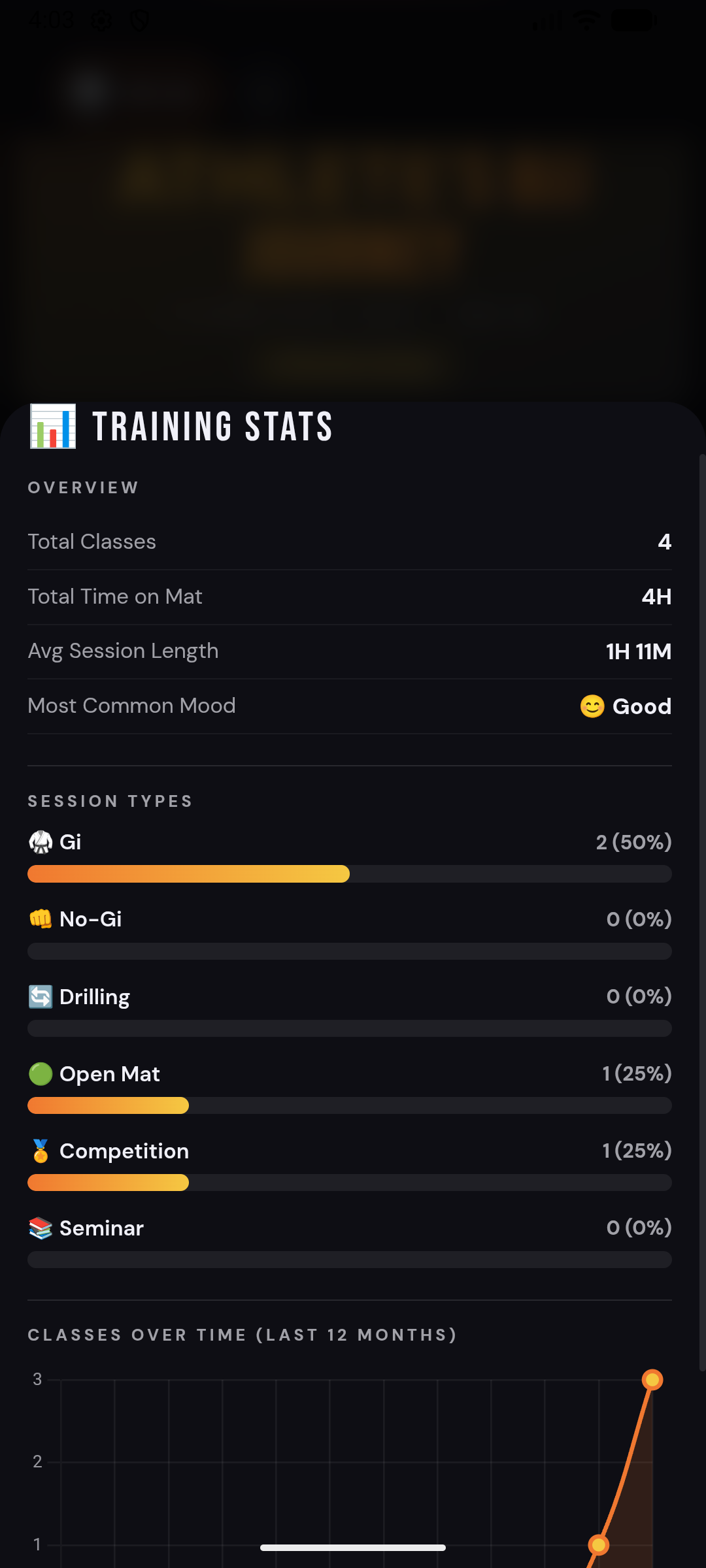Select the Drilling arrows icon
706x1568 pixels.
pos(41,996)
